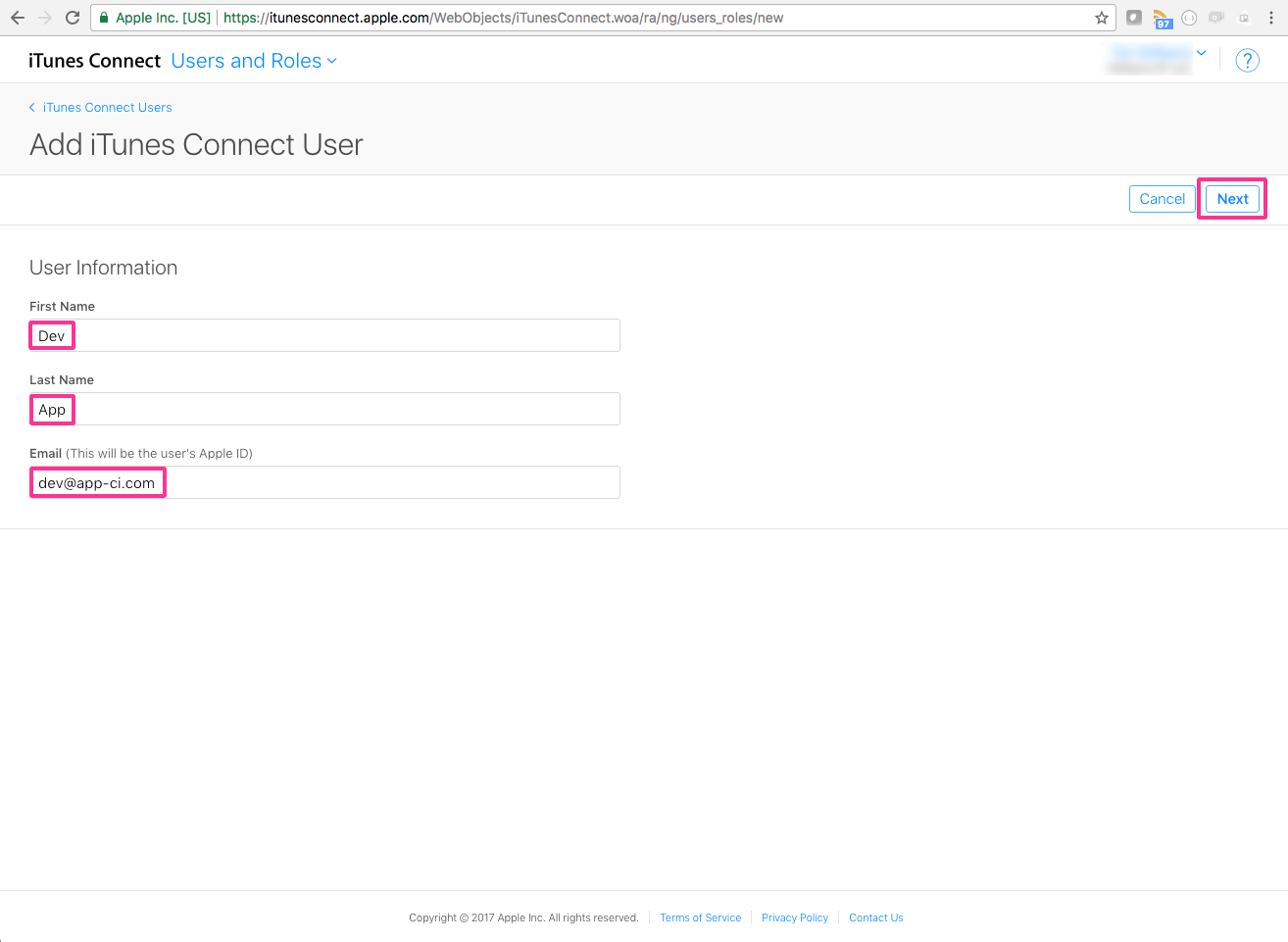Click the Copyright 2017 Apple Inc. text
The image size is (1288, 942).
(523, 917)
